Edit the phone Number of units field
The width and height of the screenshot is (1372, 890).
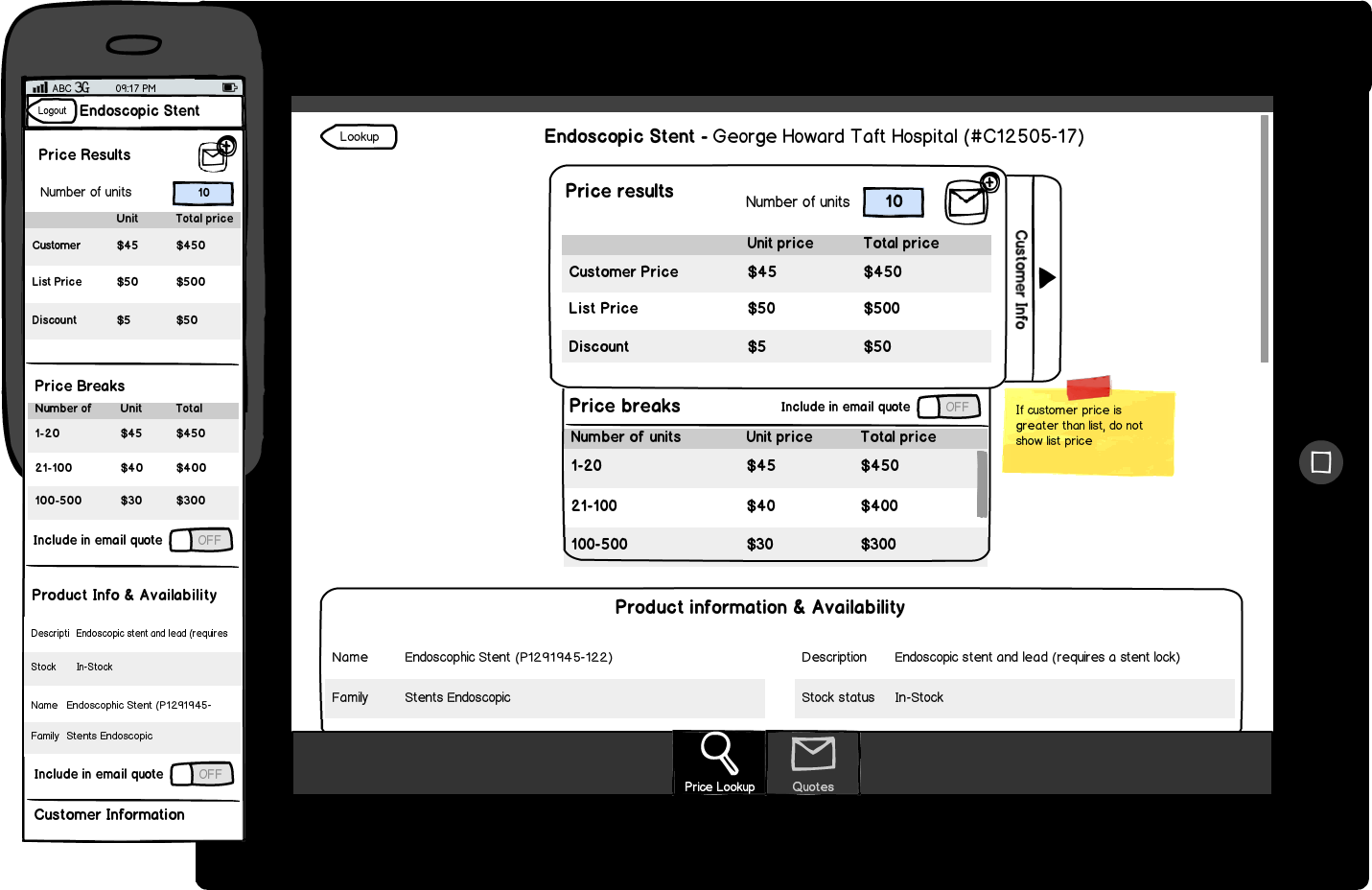tap(203, 193)
